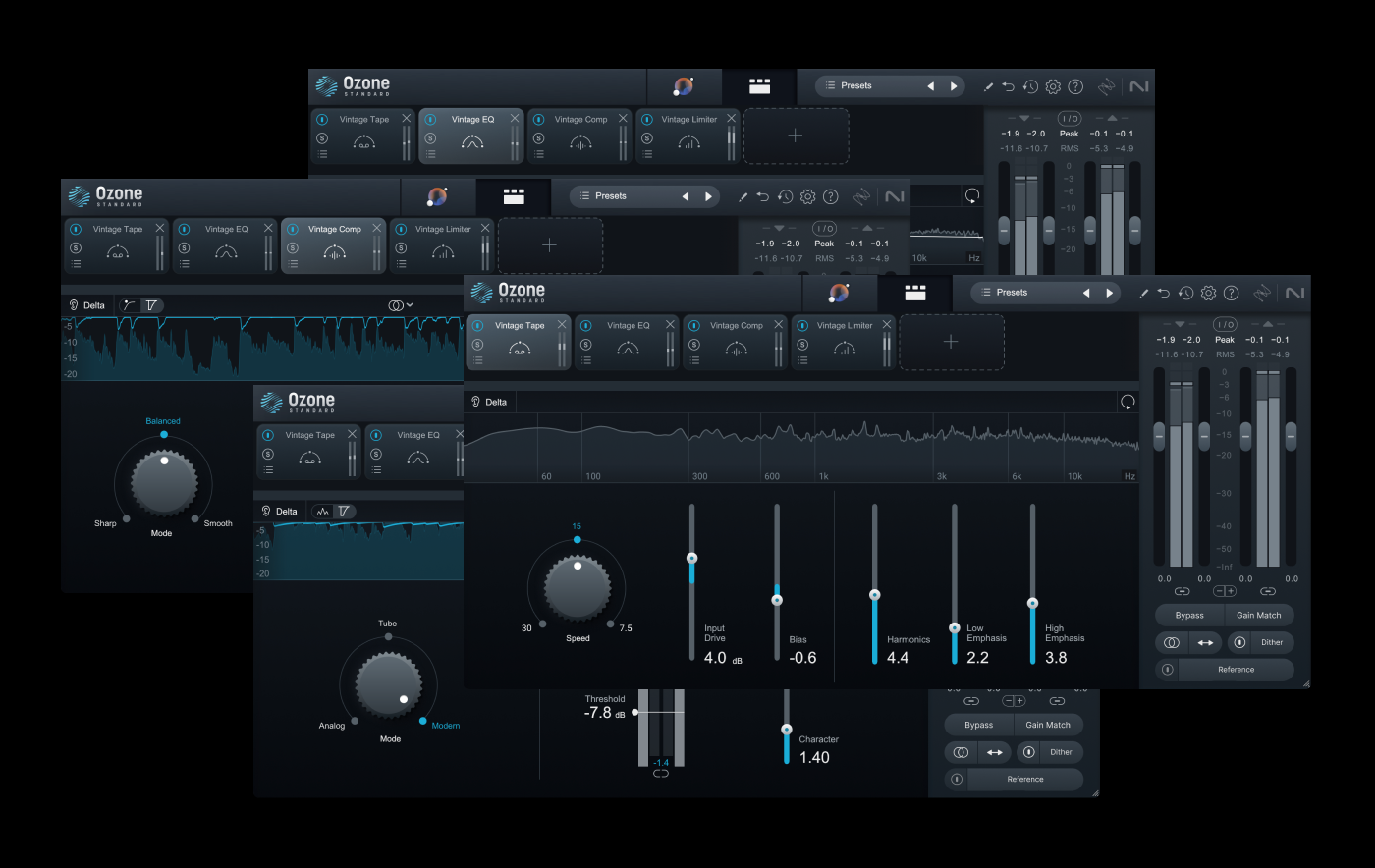Toggle Vintage EQ power button in front window
Image resolution: width=1375 pixels, height=868 pixels.
(586, 325)
